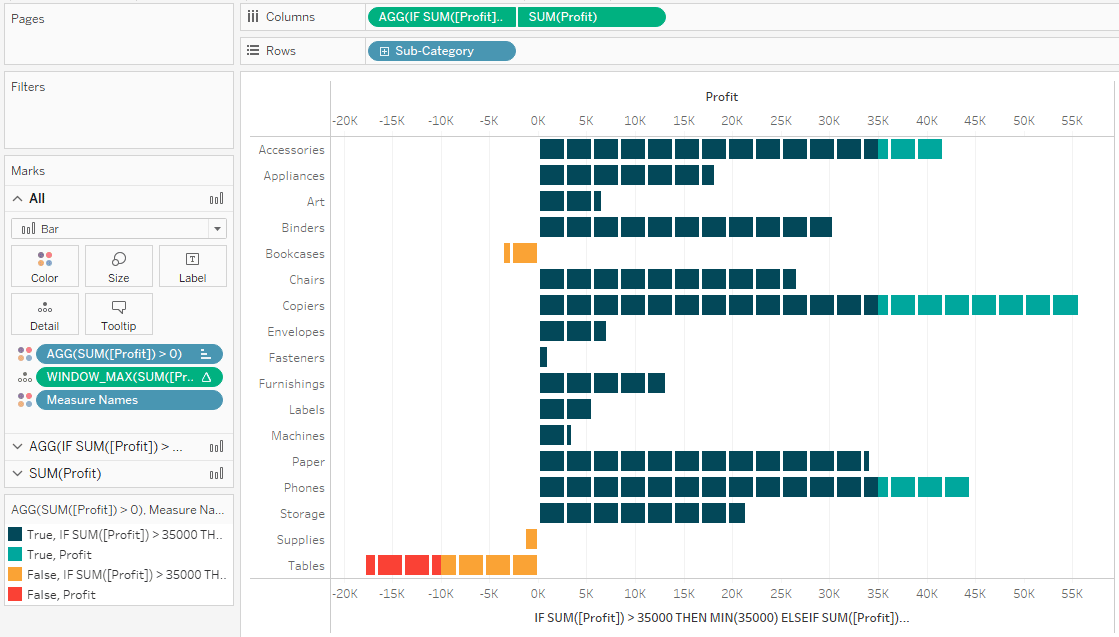Expand the AGG(IF SUM([Profit]) marks section
1119x637 pixels.
[x=17, y=447]
